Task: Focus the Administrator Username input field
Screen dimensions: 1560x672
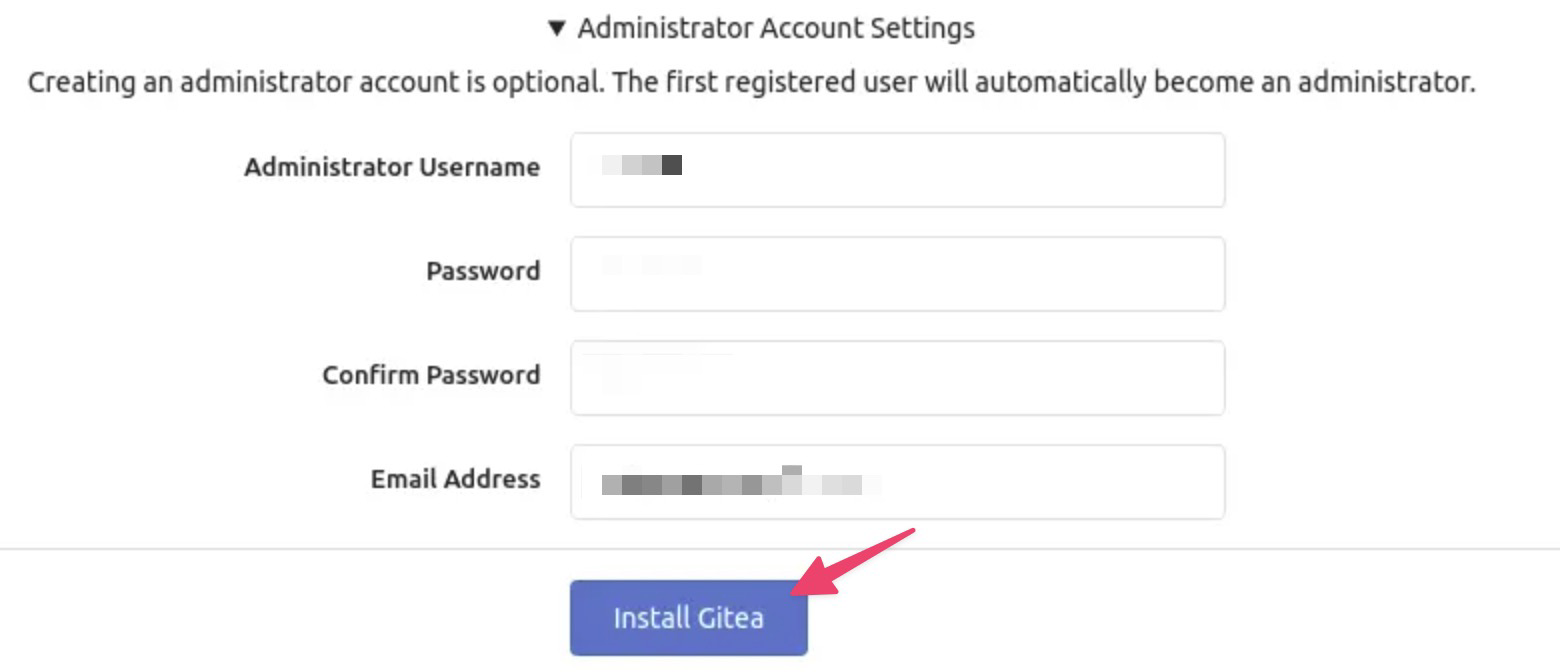Action: 897,170
